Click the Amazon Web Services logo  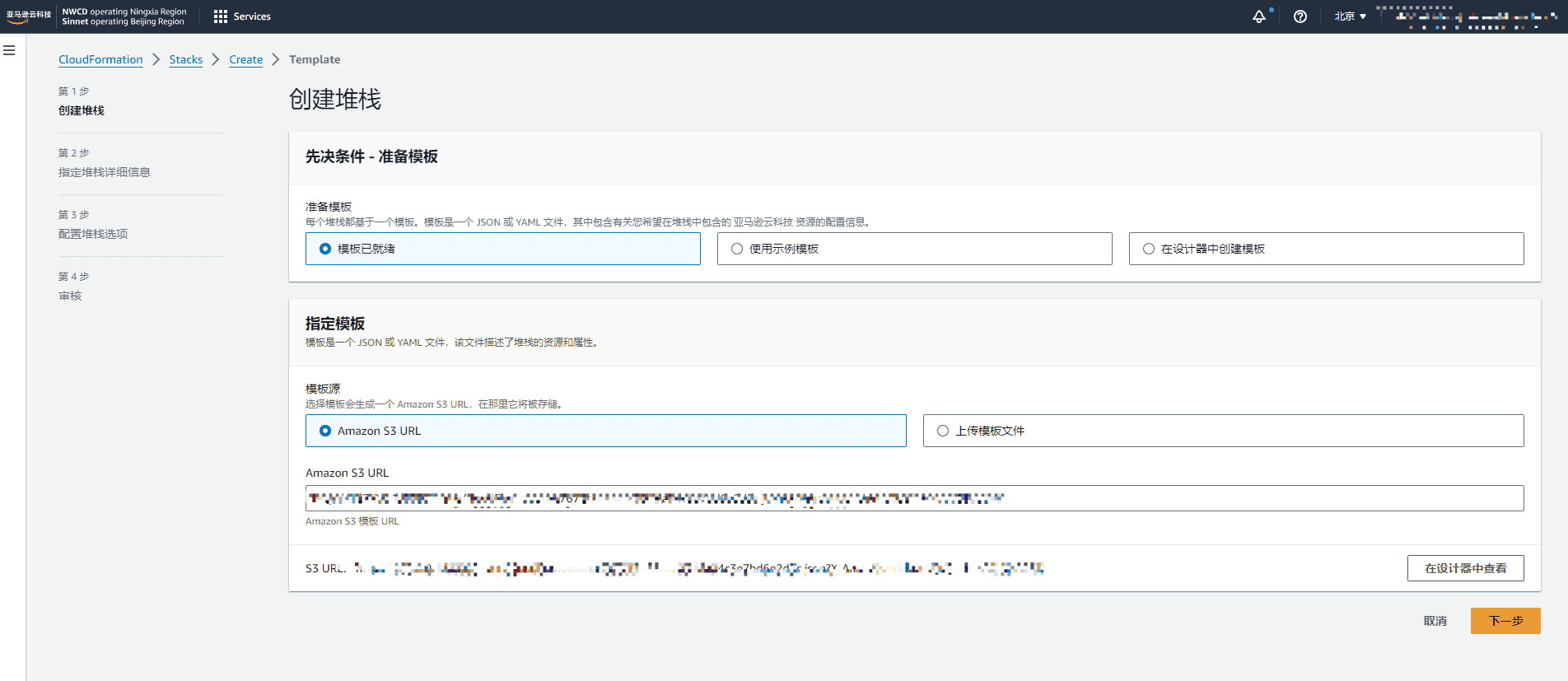coord(29,16)
